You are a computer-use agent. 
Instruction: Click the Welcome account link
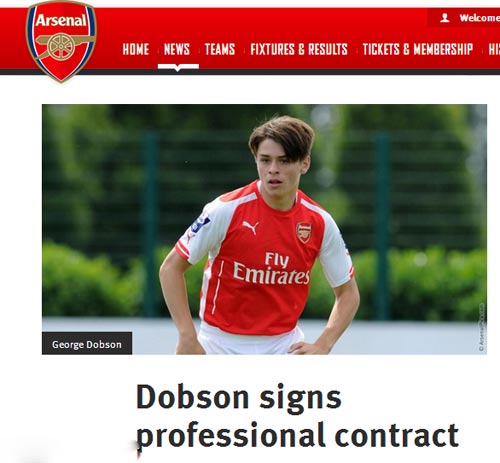click(x=479, y=18)
